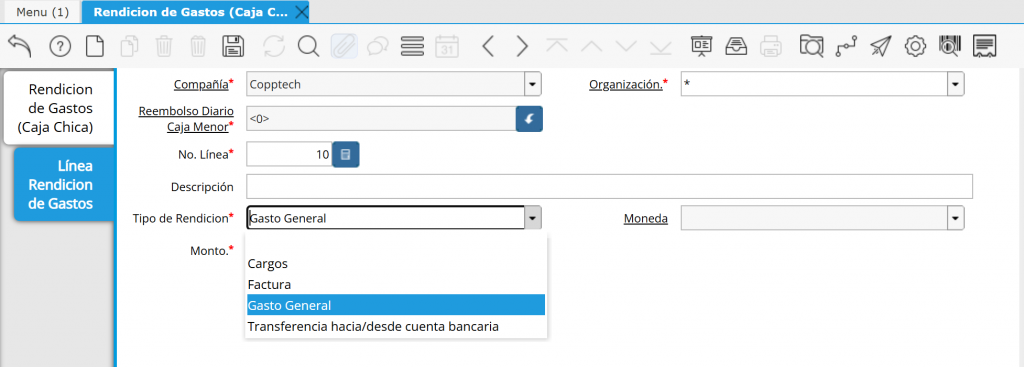Viewport: 1024px width, 367px height.
Task: Click the No. Línea number field
Action: pyautogui.click(x=289, y=155)
